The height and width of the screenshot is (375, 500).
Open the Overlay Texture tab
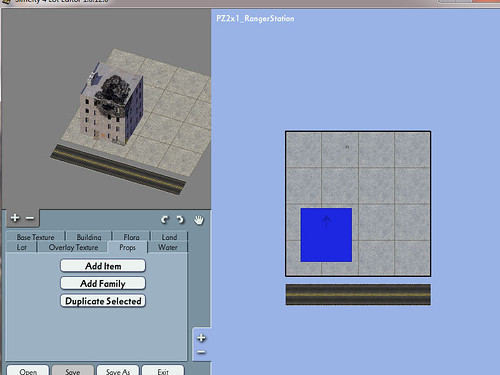click(73, 247)
